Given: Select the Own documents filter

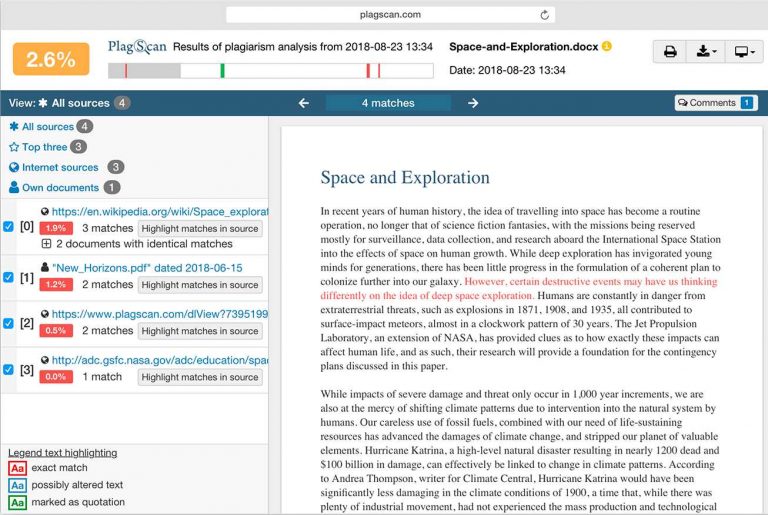Looking at the screenshot, I should [60, 187].
